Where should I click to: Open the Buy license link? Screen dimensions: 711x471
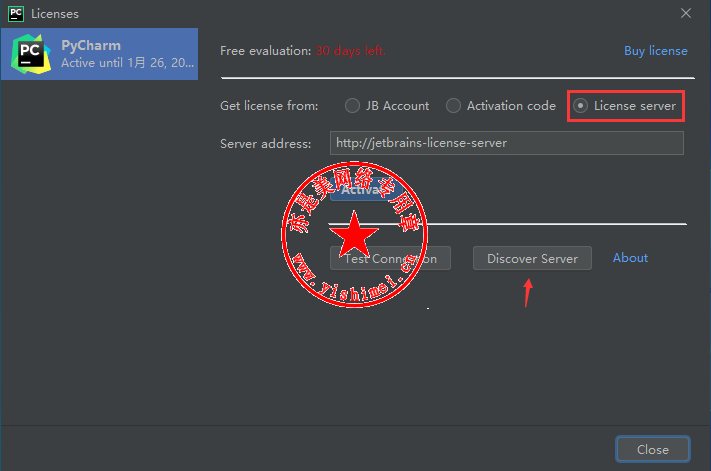tap(655, 51)
